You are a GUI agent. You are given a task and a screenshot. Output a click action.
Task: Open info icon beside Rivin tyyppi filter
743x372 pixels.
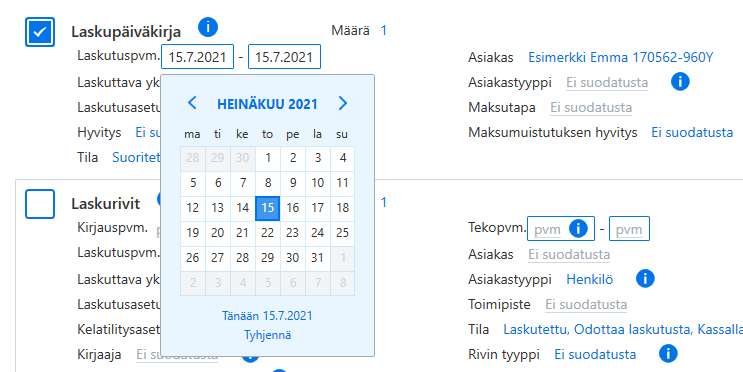point(668,353)
